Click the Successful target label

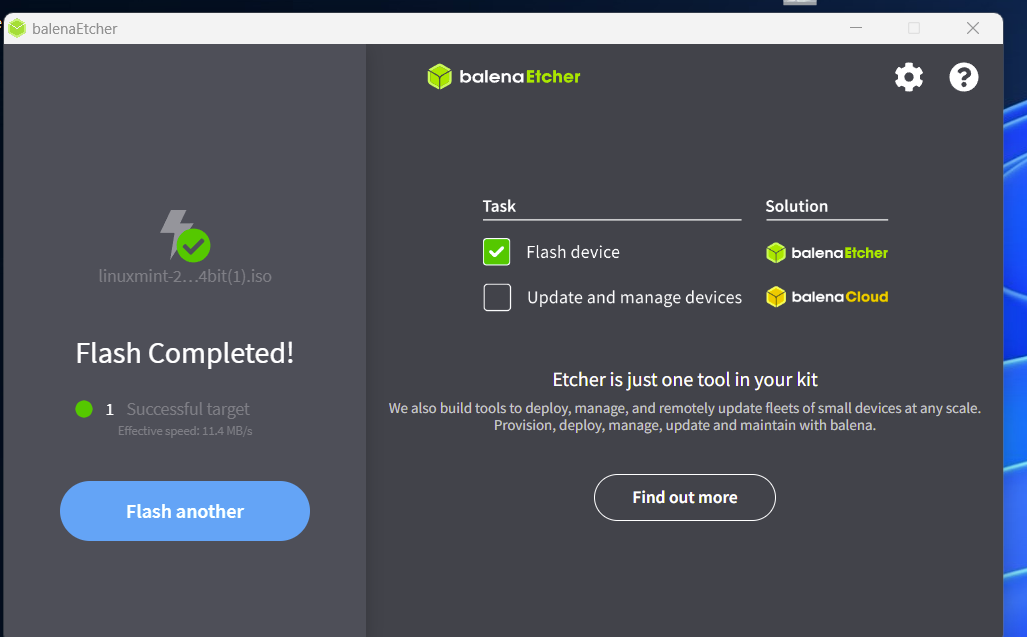point(188,409)
